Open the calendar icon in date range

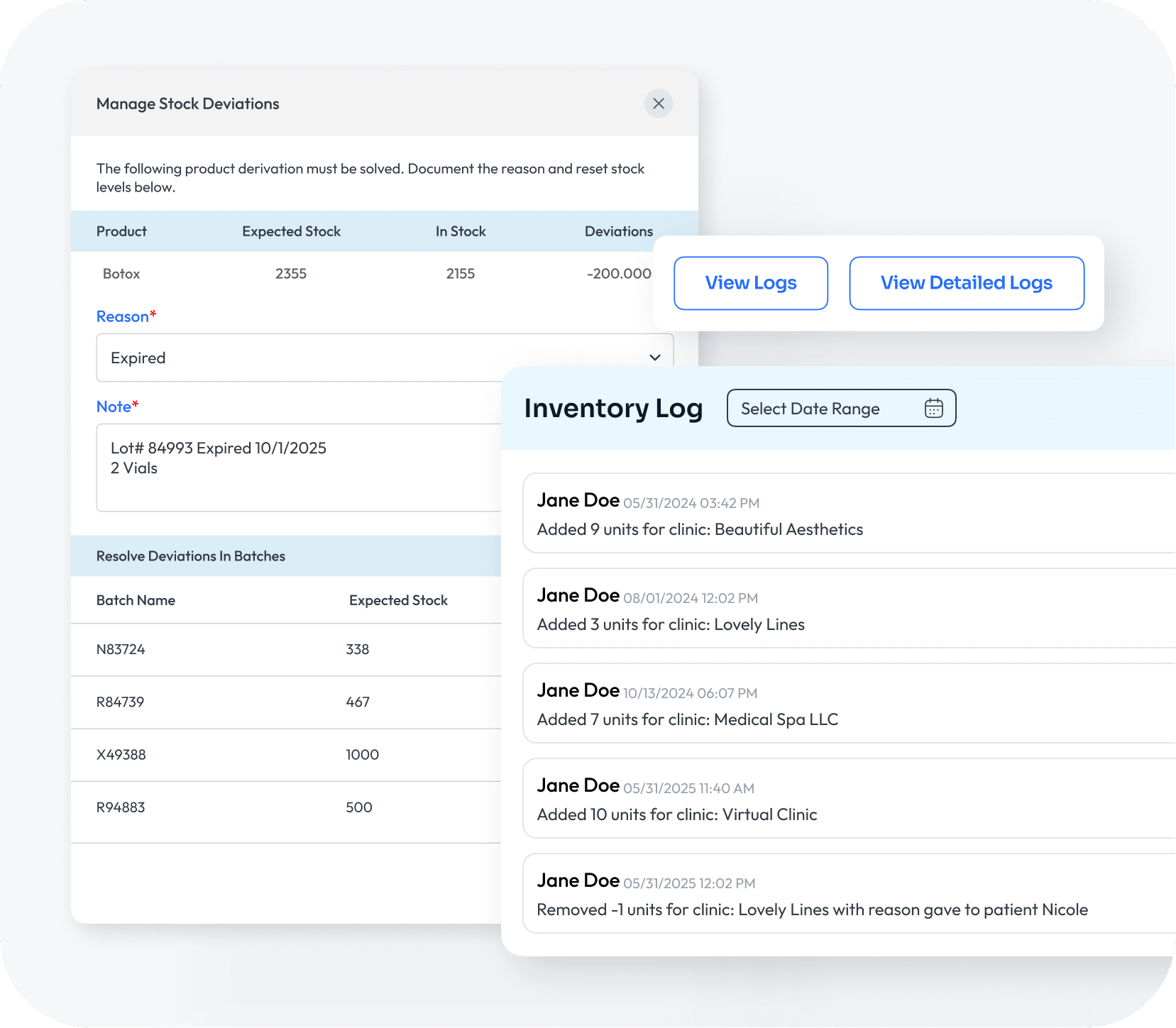pyautogui.click(x=933, y=409)
